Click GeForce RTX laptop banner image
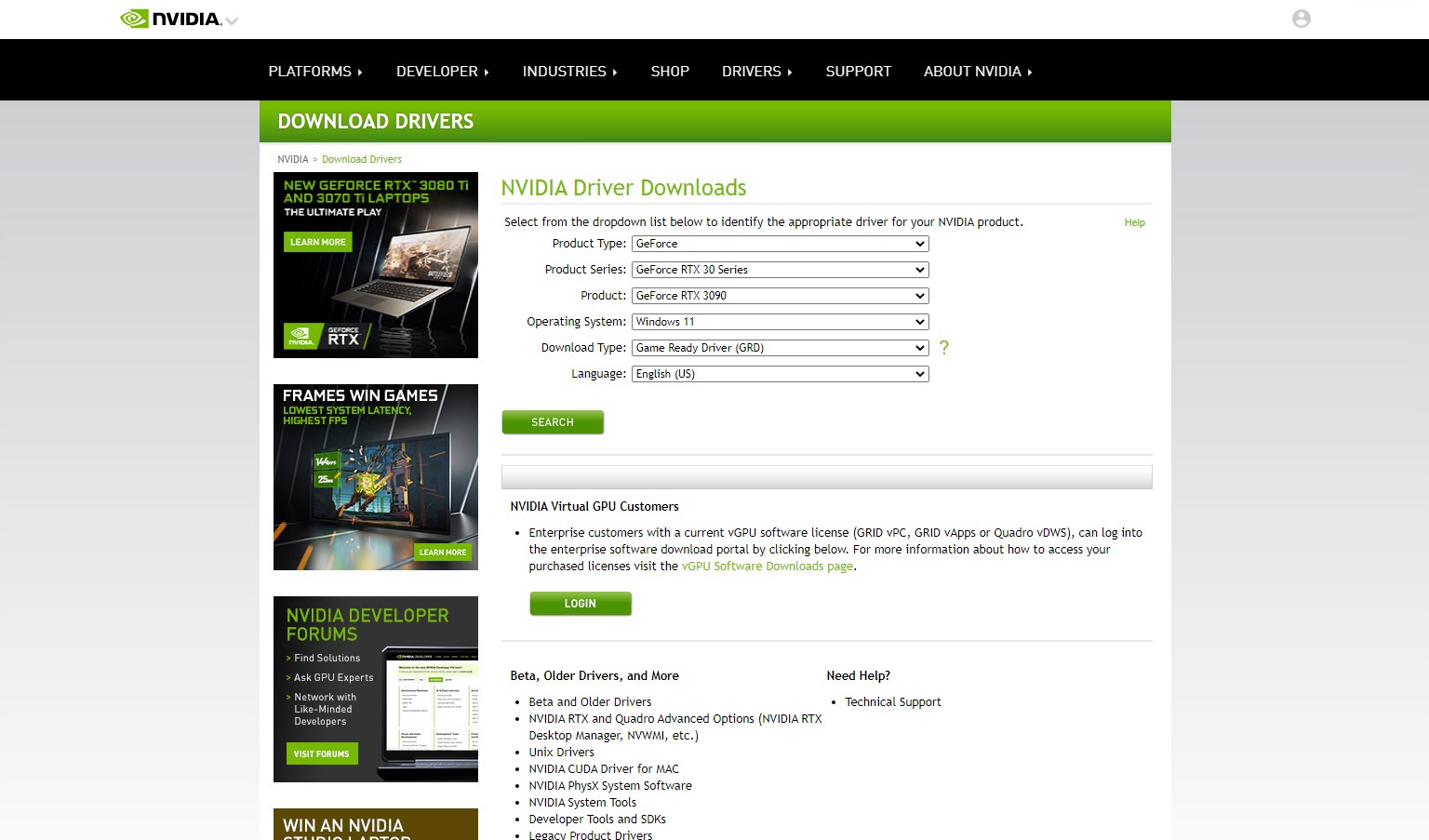1429x840 pixels. (376, 265)
